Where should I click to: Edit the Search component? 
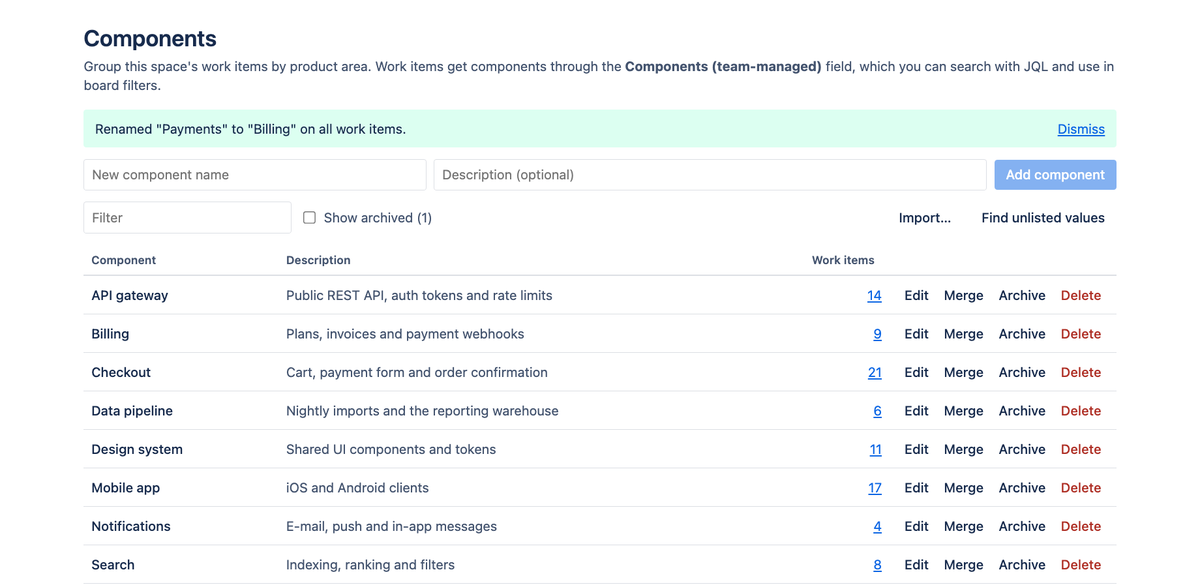916,565
